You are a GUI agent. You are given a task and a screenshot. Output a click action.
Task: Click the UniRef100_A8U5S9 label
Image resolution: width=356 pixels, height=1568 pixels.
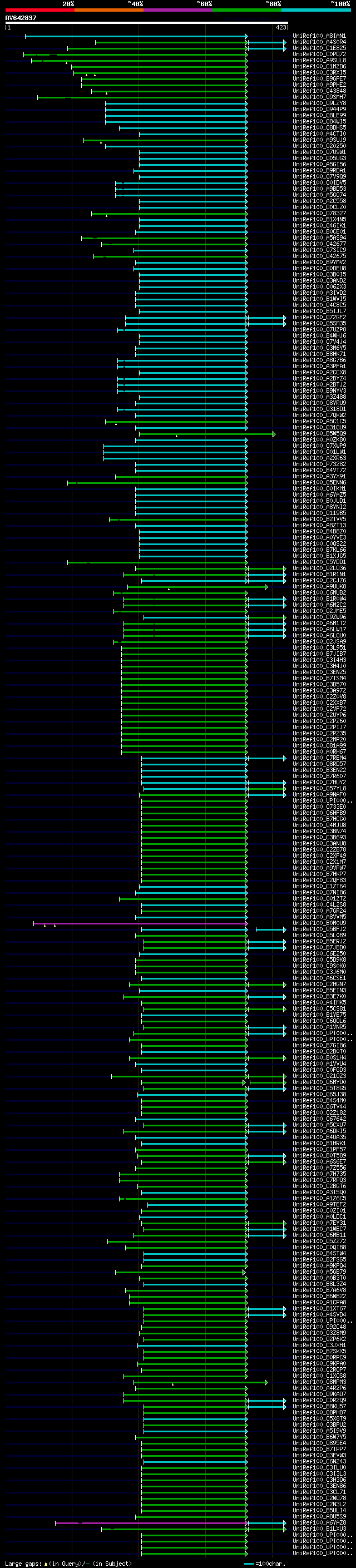tap(319, 1516)
